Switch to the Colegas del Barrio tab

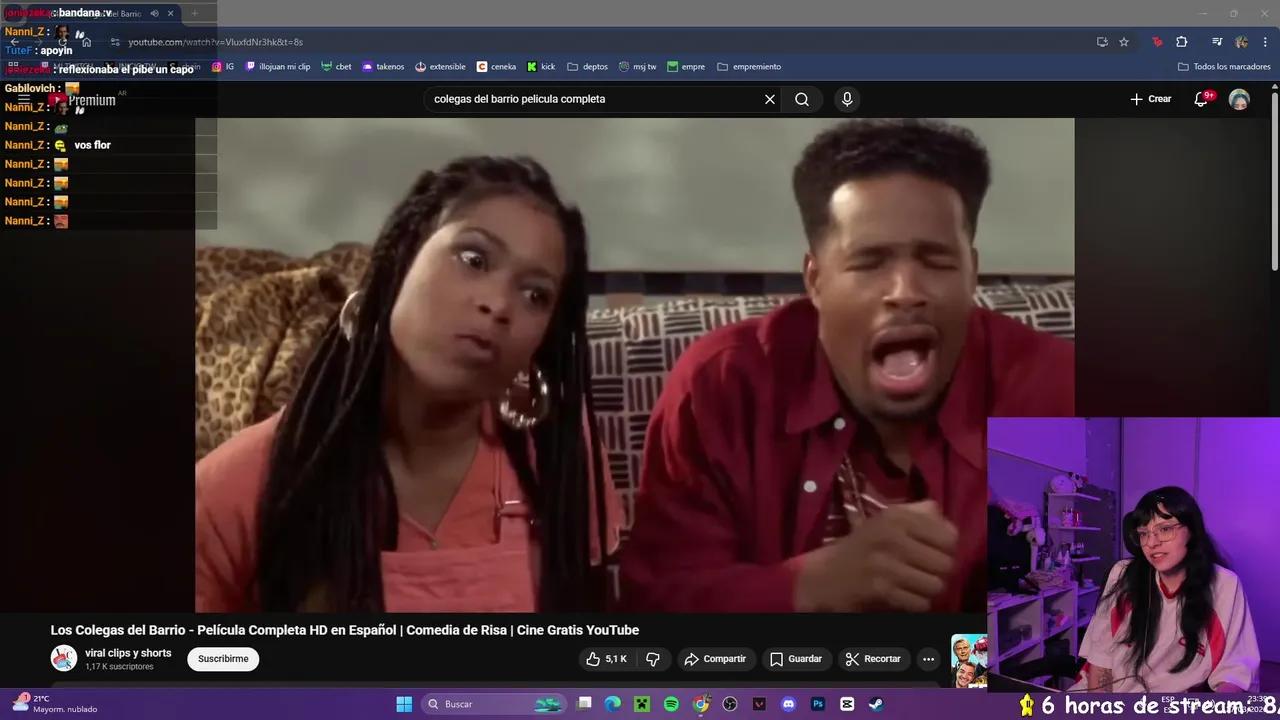[x=110, y=13]
